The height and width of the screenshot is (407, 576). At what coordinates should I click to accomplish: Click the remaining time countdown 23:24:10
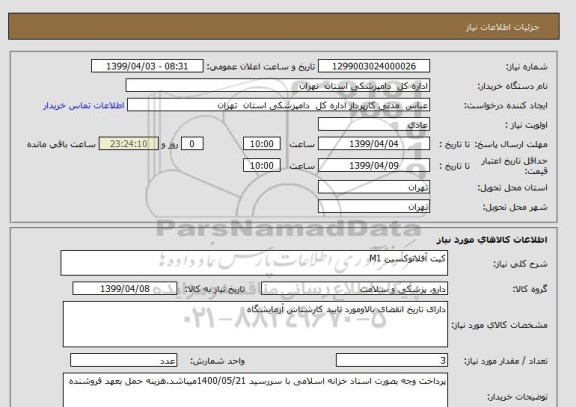point(129,144)
